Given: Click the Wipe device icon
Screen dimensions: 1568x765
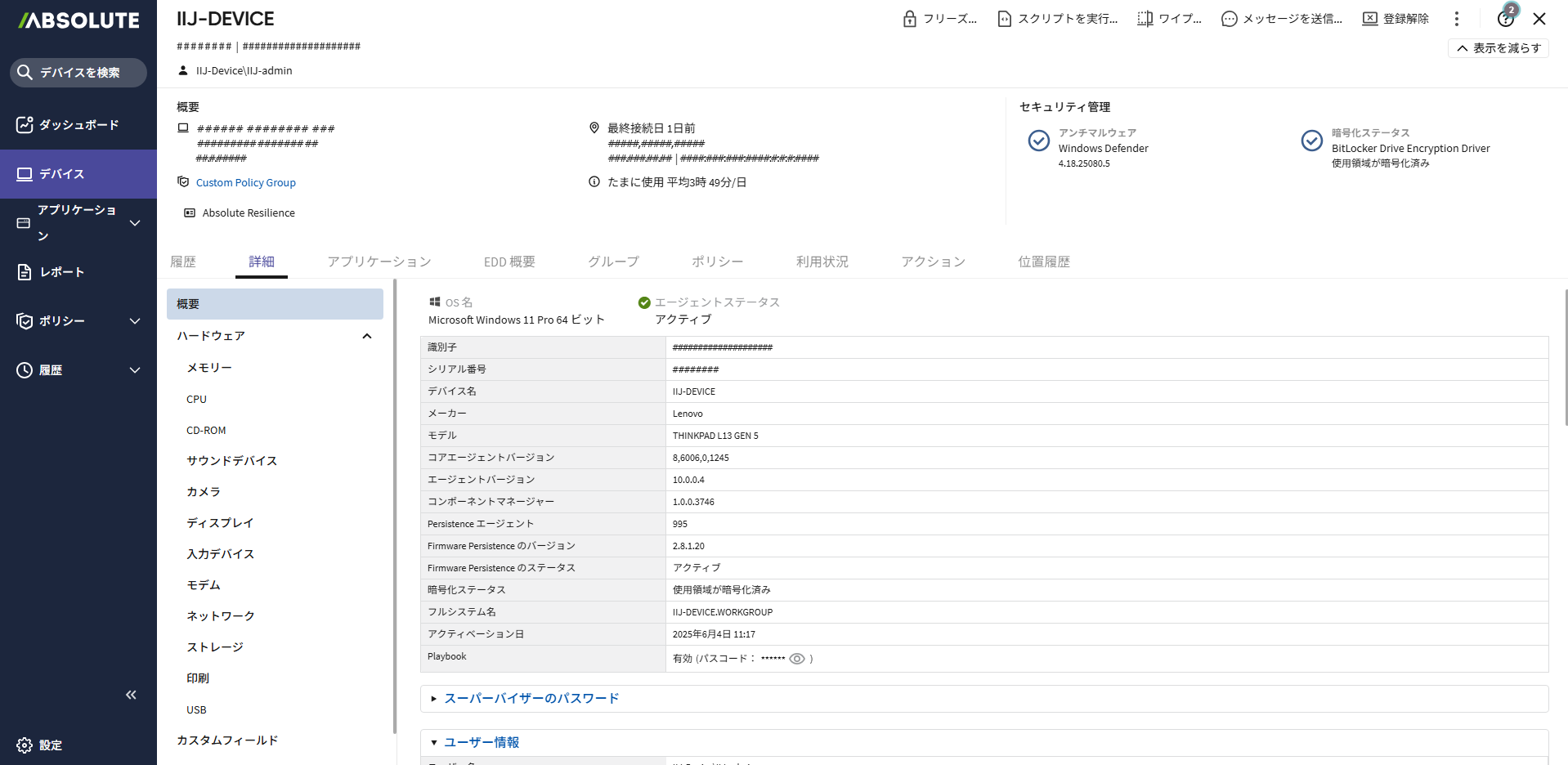Looking at the screenshot, I should click(x=1145, y=19).
